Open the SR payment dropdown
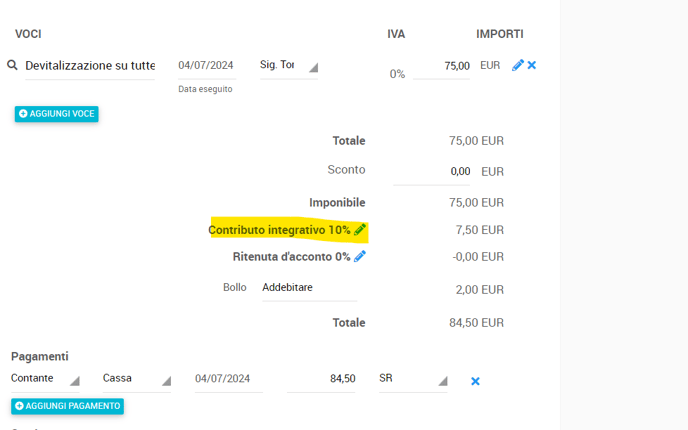This screenshot has height=430, width=688. (412, 379)
